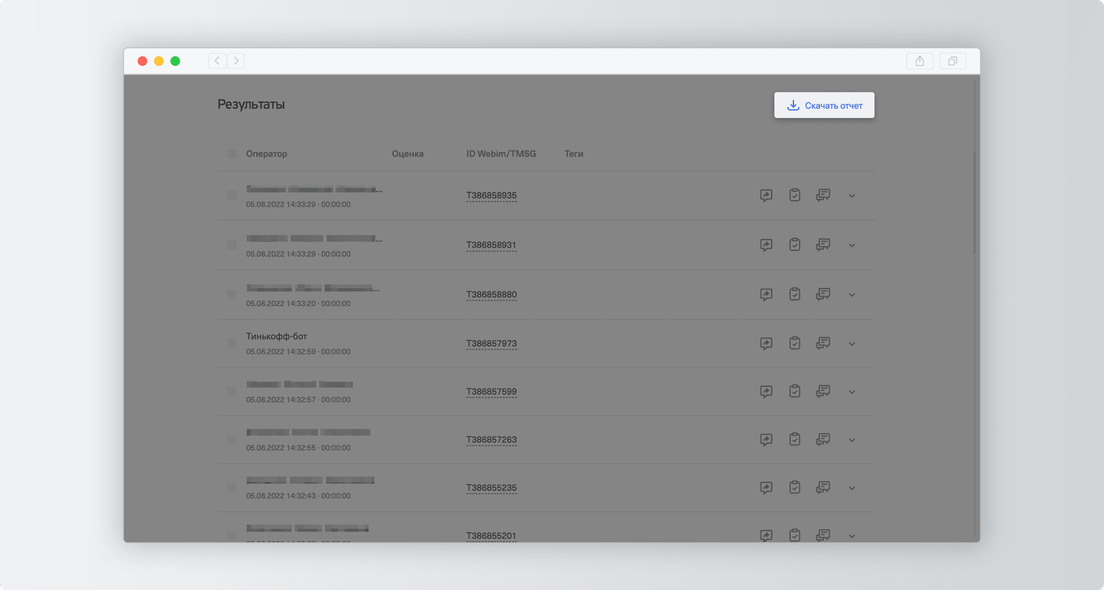This screenshot has height=590, width=1104.
Task: Tick the checkbox for the Тинькофф-бот row
Action: (x=232, y=343)
